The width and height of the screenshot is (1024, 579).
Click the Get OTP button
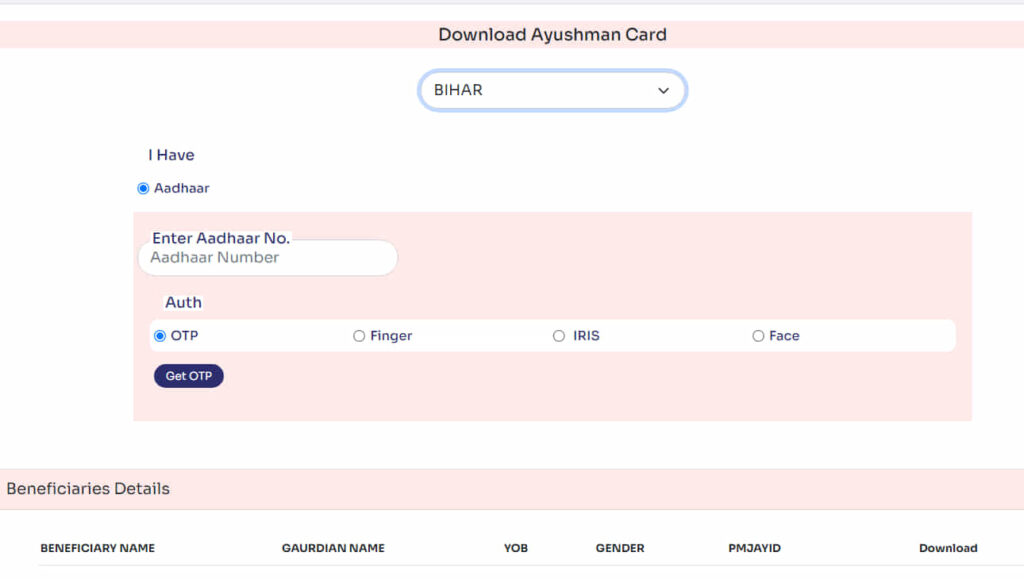pos(189,376)
